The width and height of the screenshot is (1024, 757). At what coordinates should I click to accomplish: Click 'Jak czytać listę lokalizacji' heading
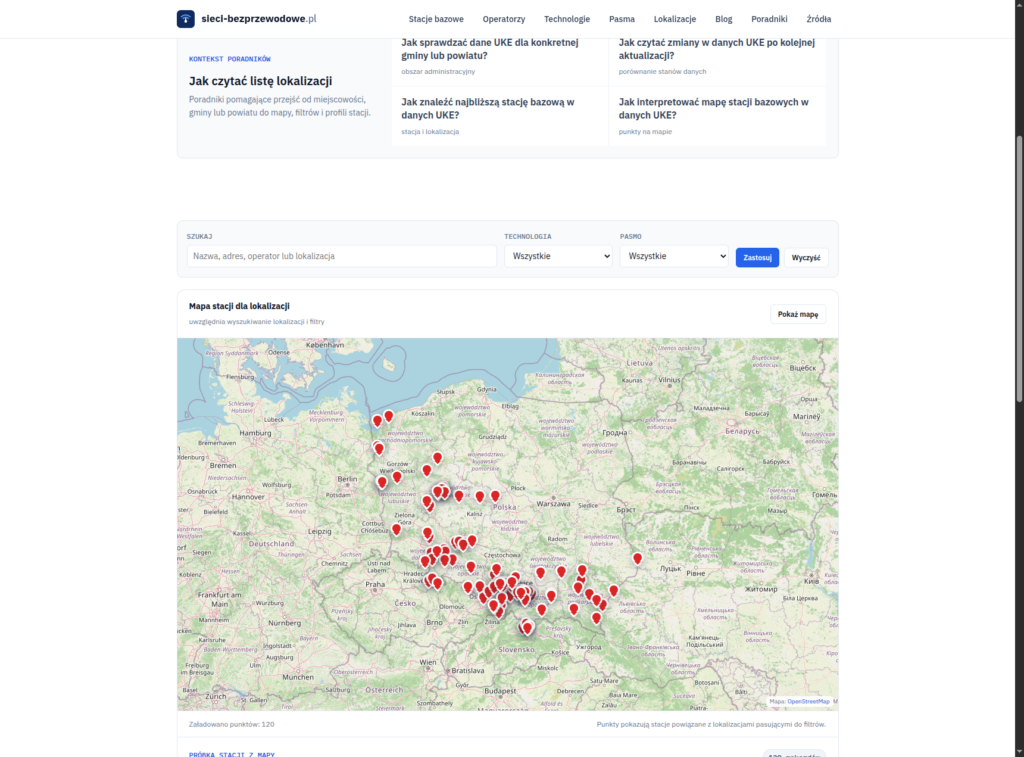(261, 81)
